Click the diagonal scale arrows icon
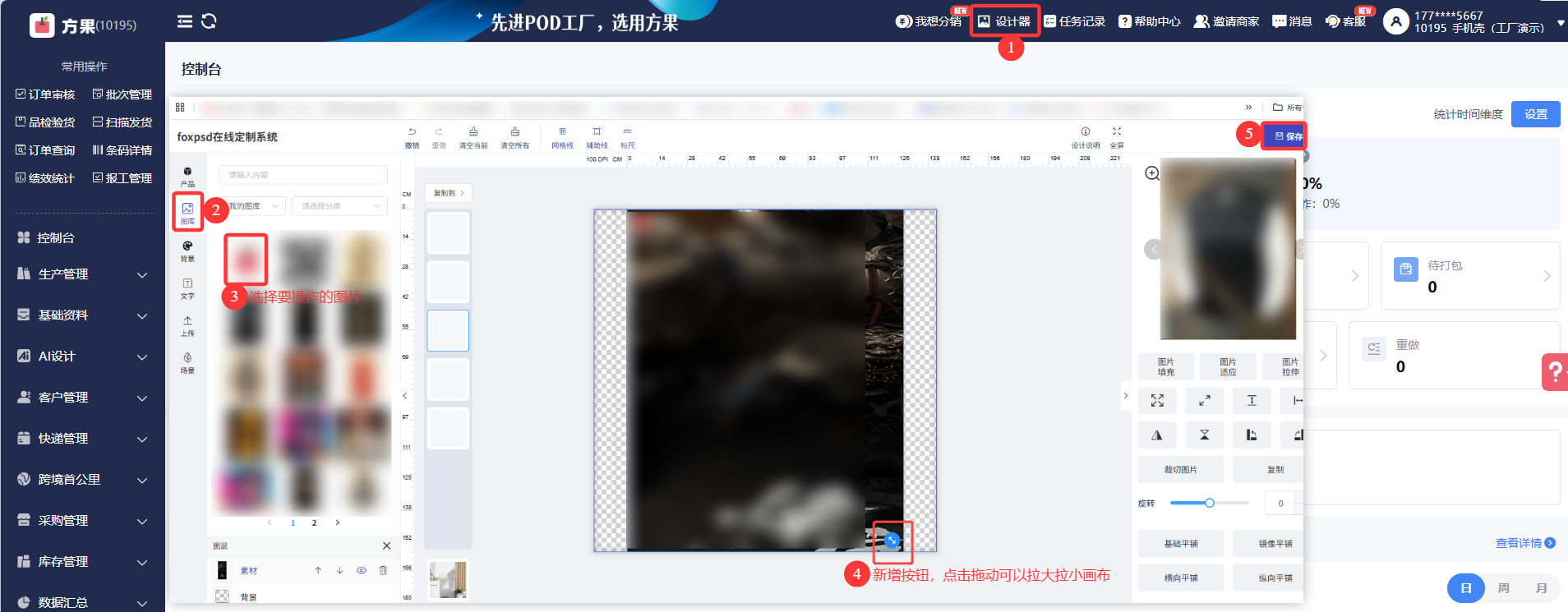1568x612 pixels. [1204, 400]
